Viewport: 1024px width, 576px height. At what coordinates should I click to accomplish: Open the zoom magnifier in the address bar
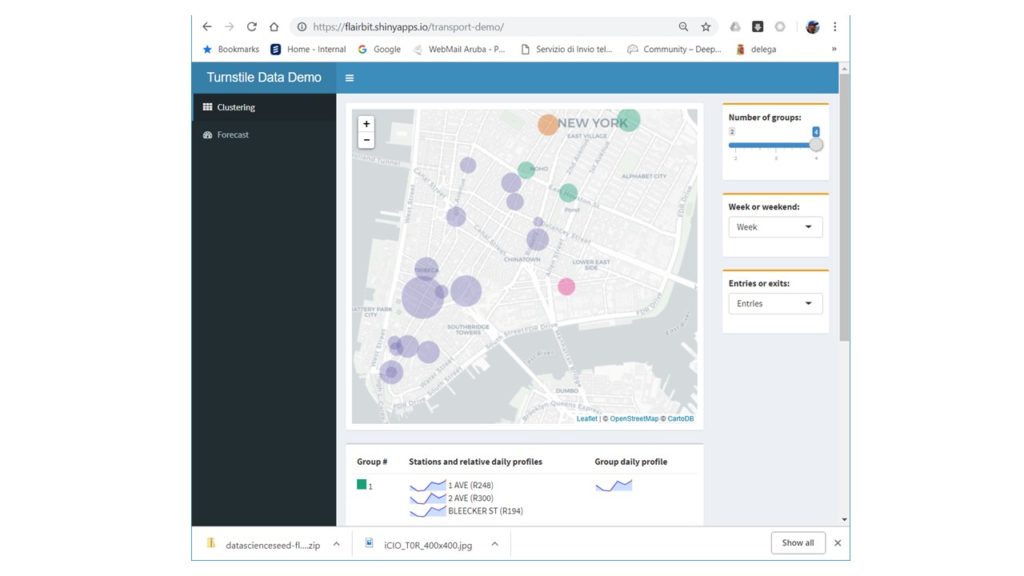(683, 27)
